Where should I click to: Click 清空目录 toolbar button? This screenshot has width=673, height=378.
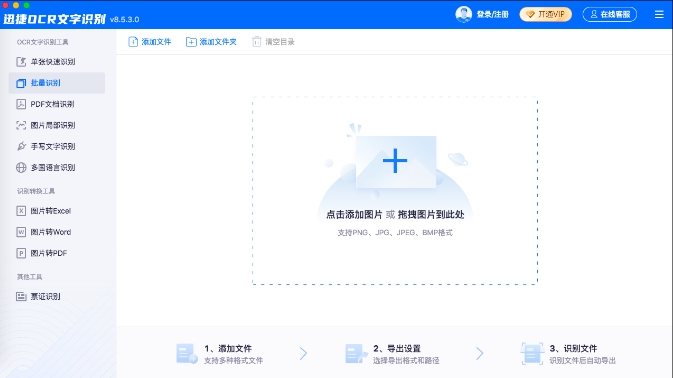tap(273, 42)
